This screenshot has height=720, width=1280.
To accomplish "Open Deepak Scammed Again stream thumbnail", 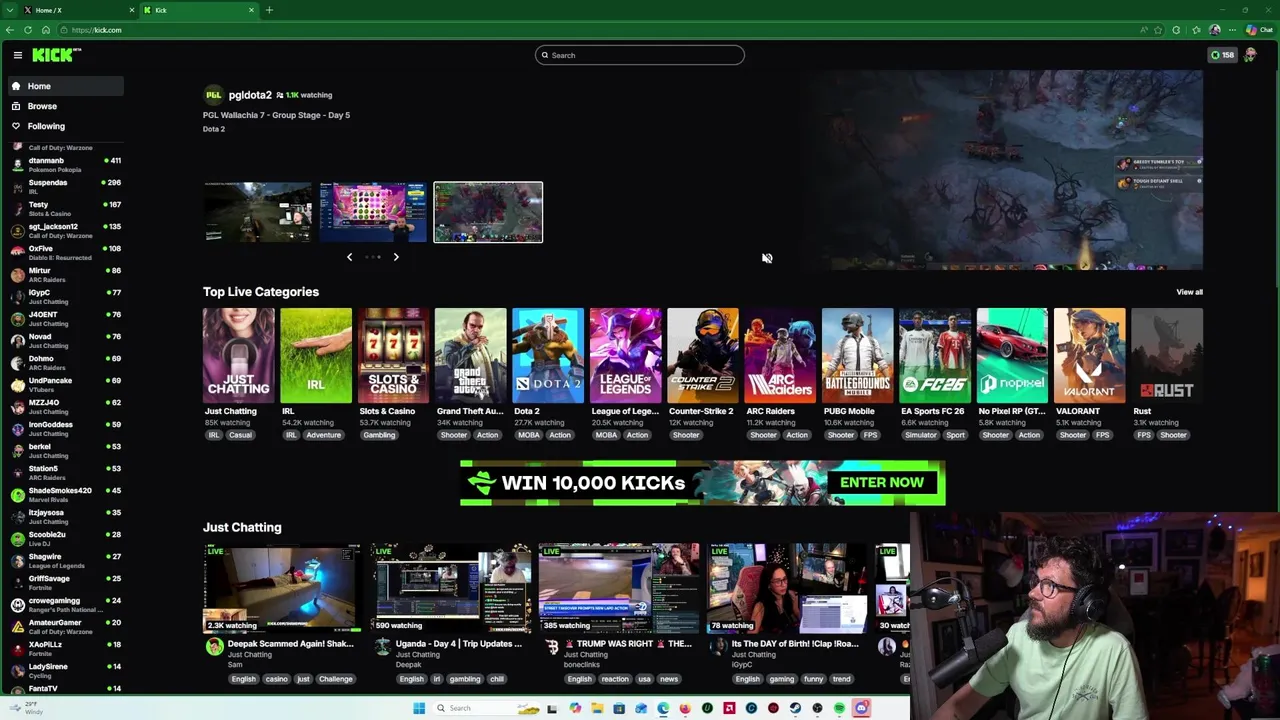I will pyautogui.click(x=282, y=588).
